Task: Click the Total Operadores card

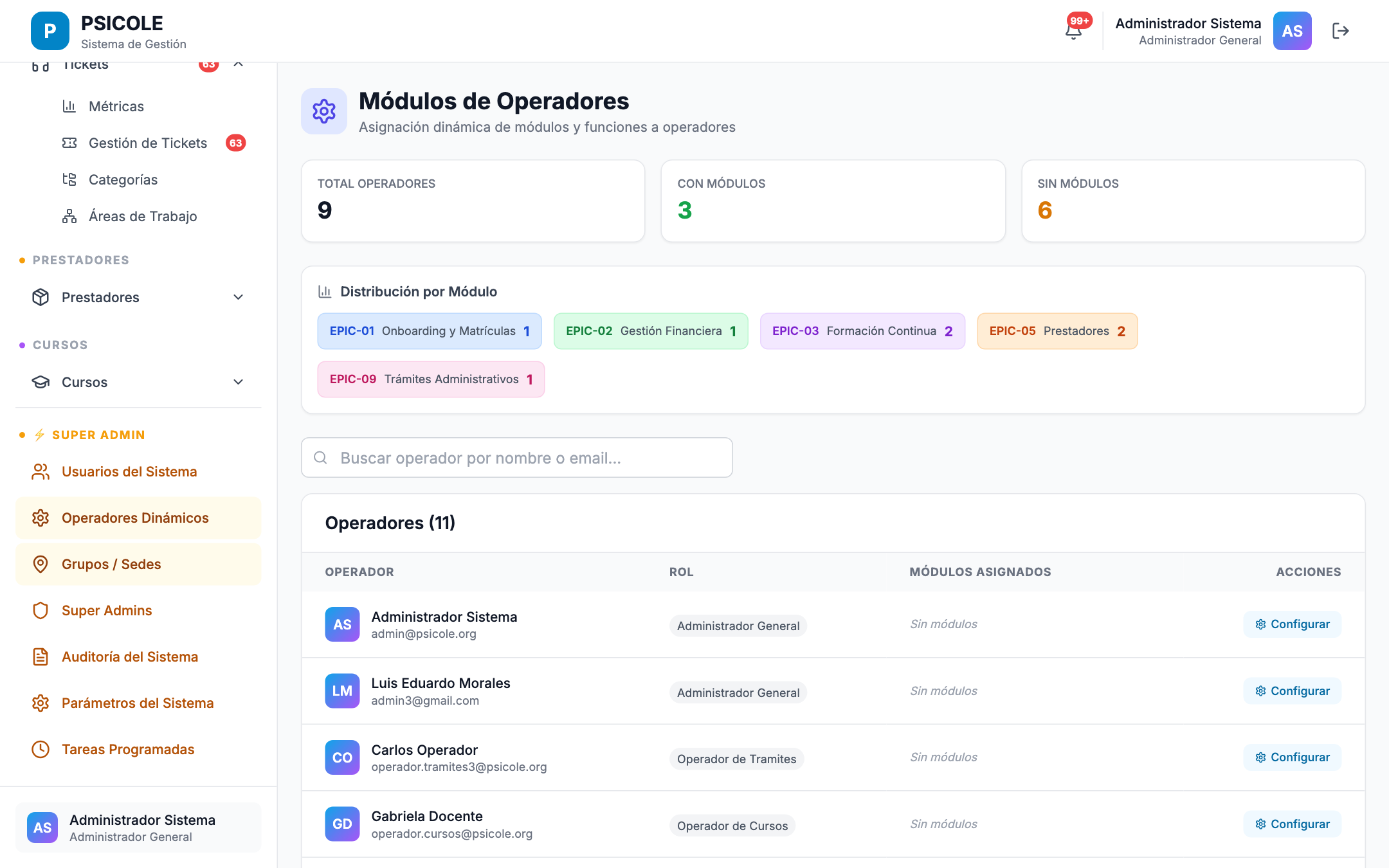Action: 473,201
